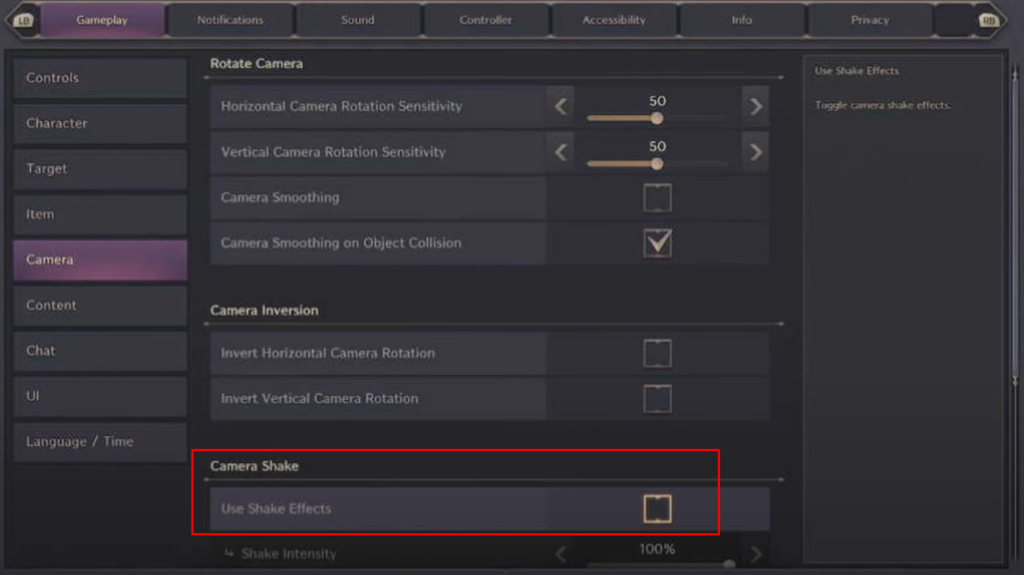Enable the Camera Smoothing checkbox
The image size is (1024, 575).
point(657,197)
